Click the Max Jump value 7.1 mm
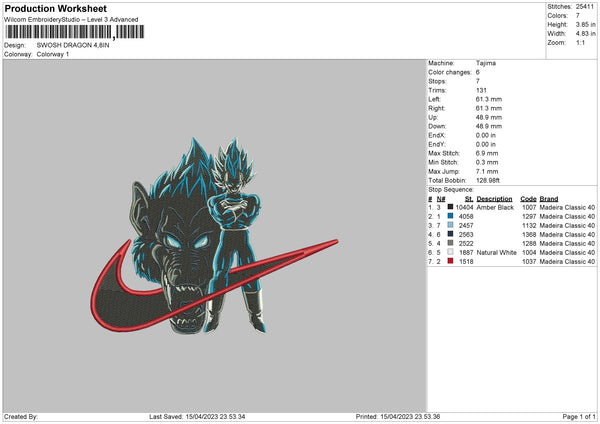The image size is (600, 424). click(487, 171)
